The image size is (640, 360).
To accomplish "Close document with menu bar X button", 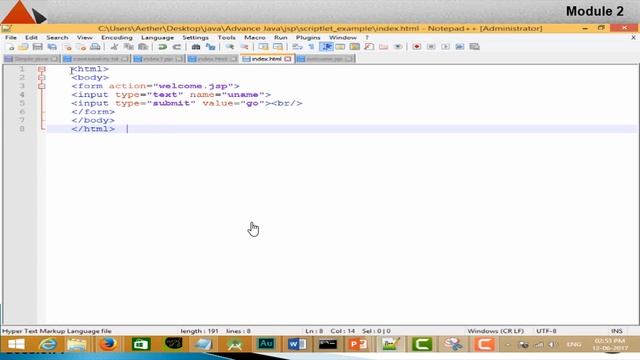I will (633, 38).
